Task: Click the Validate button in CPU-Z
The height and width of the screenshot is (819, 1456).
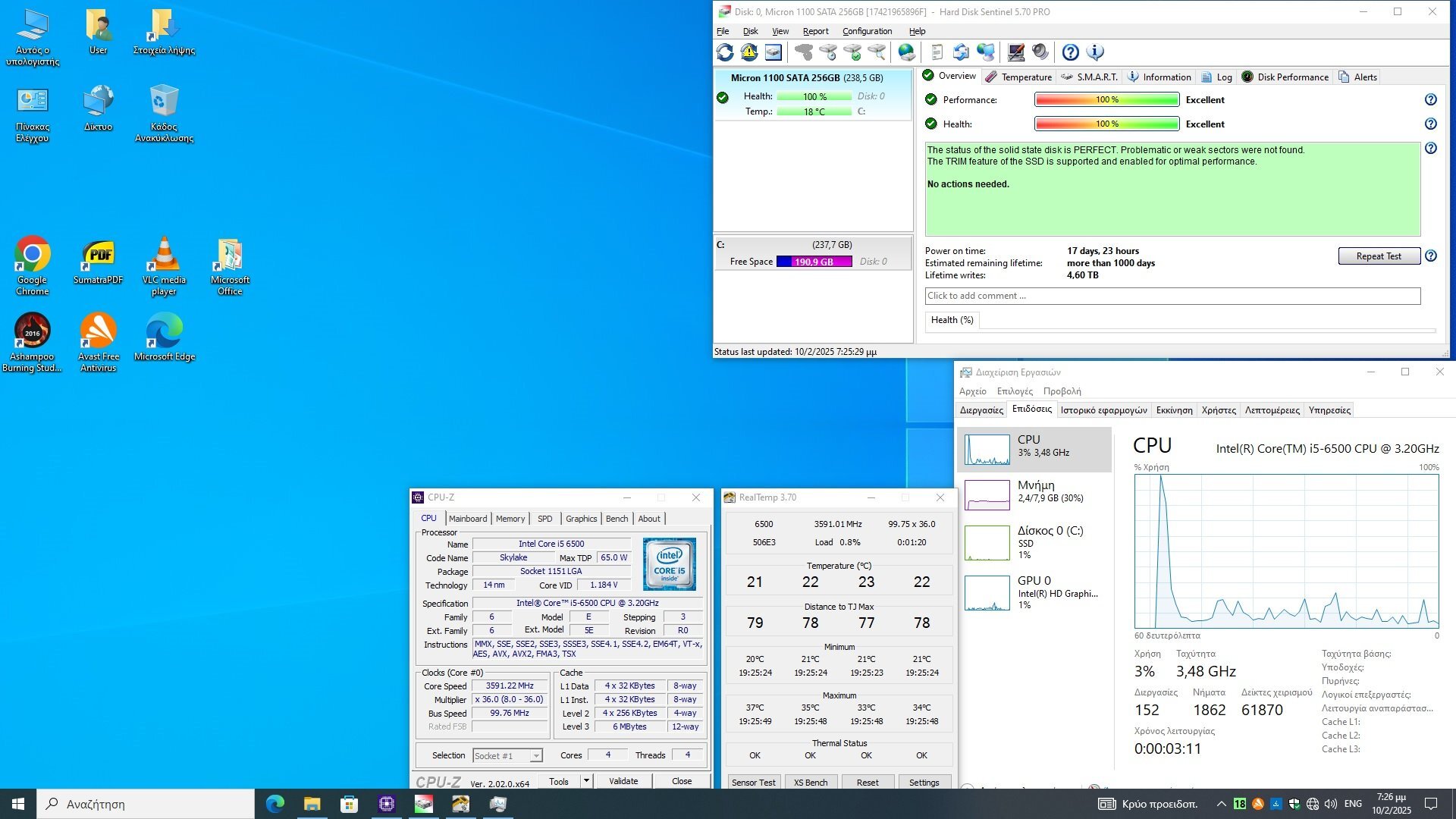Action: (623, 781)
